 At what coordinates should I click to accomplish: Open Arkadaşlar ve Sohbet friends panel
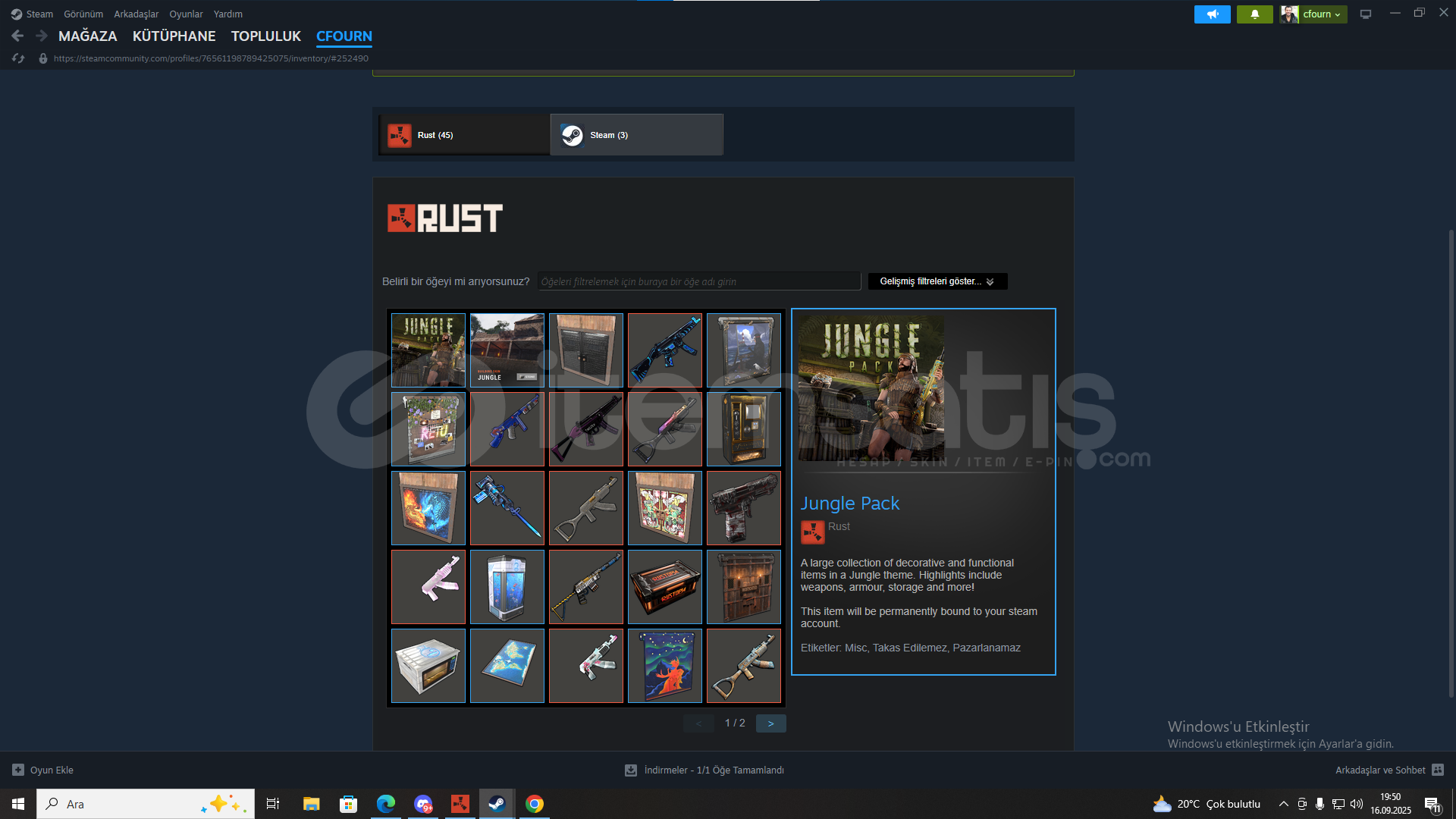1389,770
